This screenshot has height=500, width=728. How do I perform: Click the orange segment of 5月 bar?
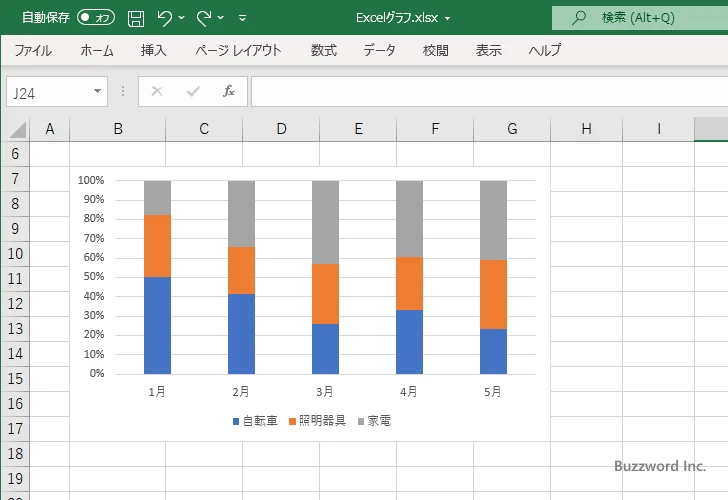[494, 294]
